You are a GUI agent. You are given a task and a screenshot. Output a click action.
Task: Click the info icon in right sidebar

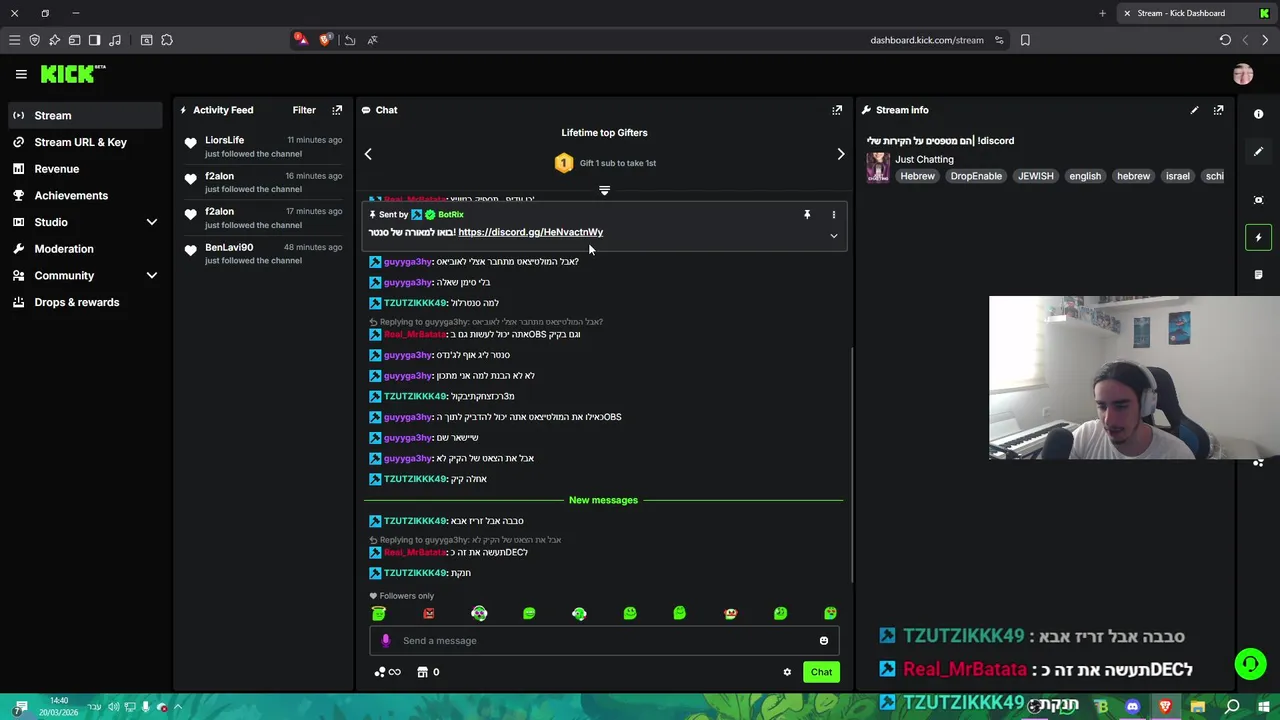coord(1259,114)
